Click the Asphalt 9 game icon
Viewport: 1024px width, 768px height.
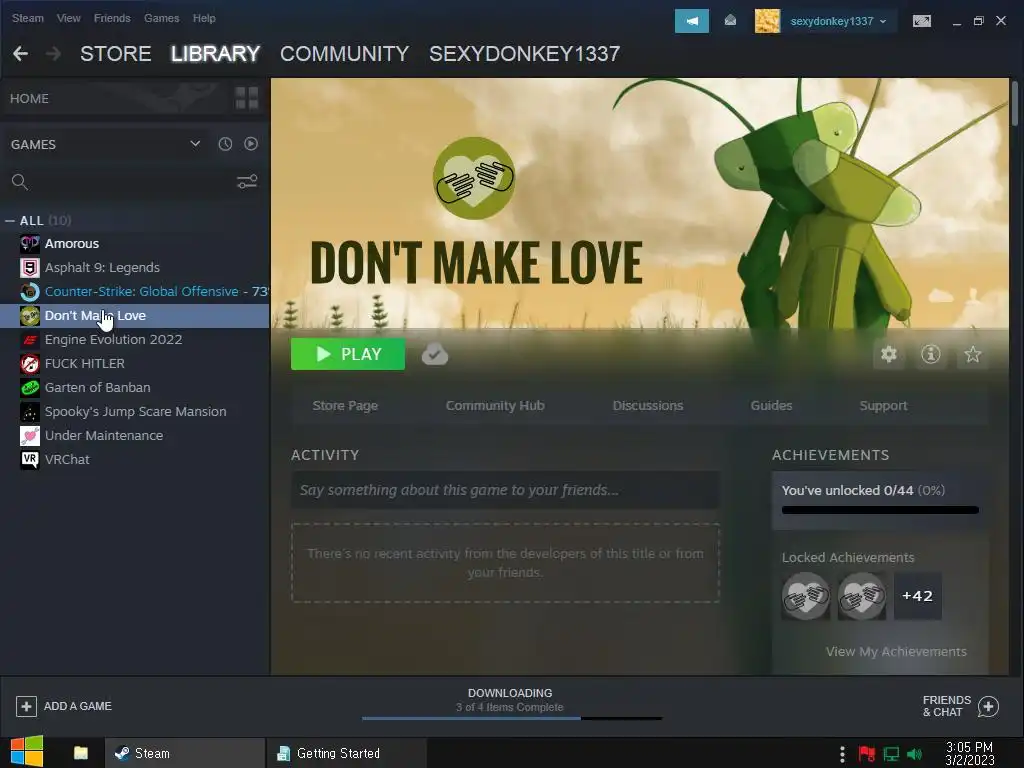(29, 268)
